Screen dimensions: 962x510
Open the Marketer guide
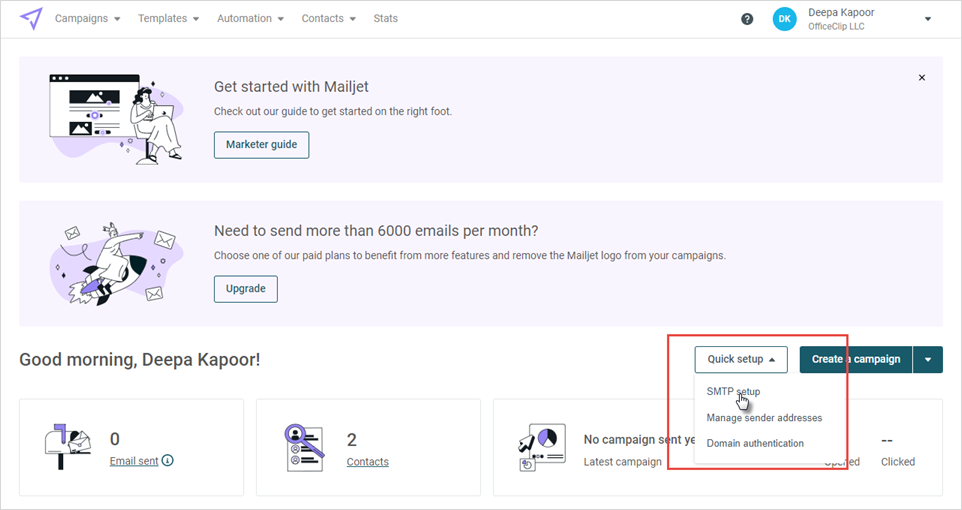261,145
